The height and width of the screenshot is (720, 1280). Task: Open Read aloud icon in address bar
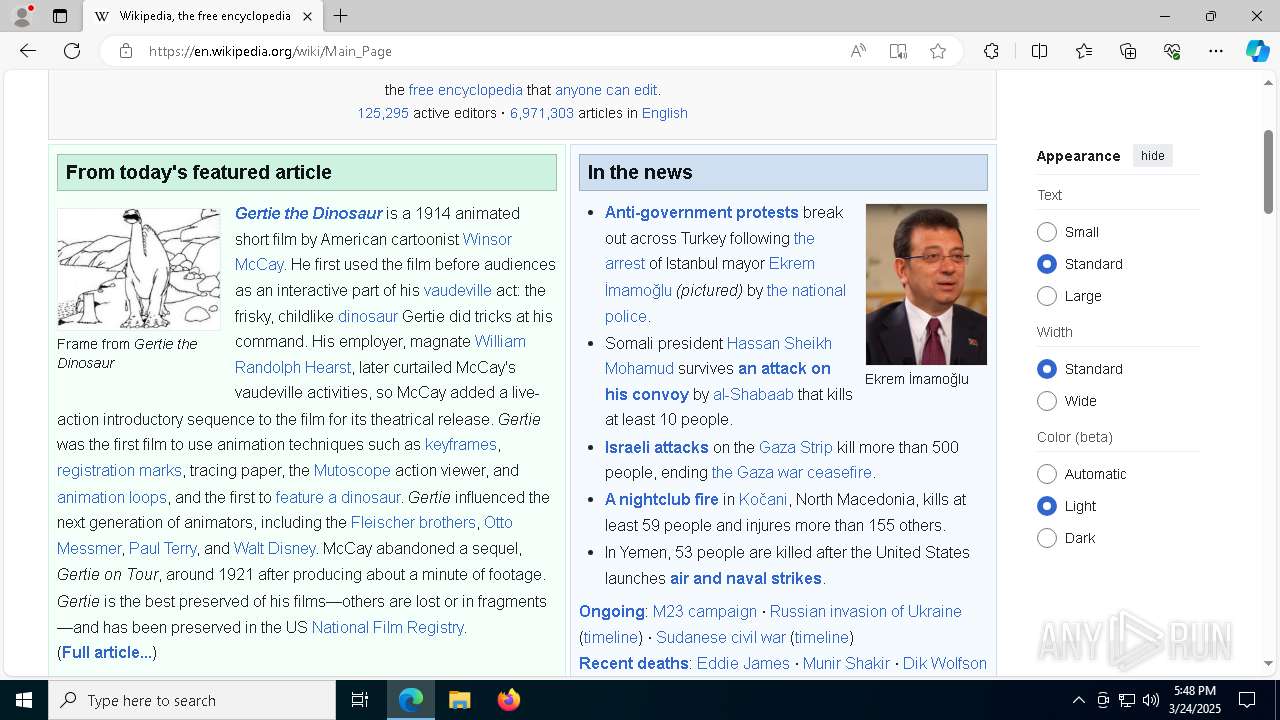tap(858, 51)
